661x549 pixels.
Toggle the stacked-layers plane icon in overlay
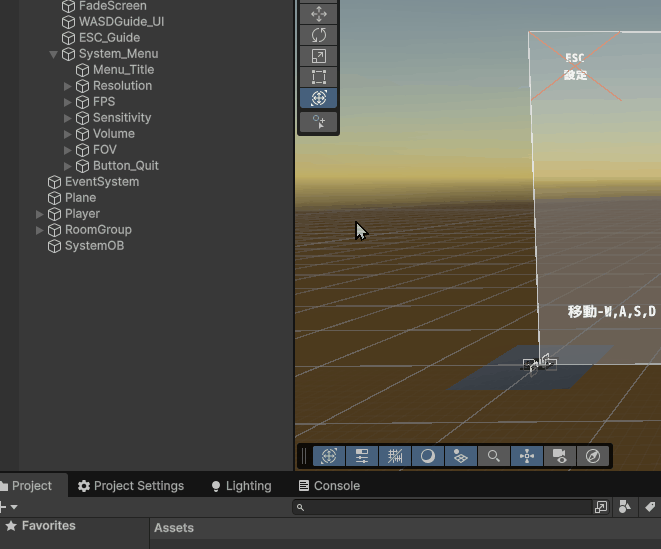click(461, 456)
